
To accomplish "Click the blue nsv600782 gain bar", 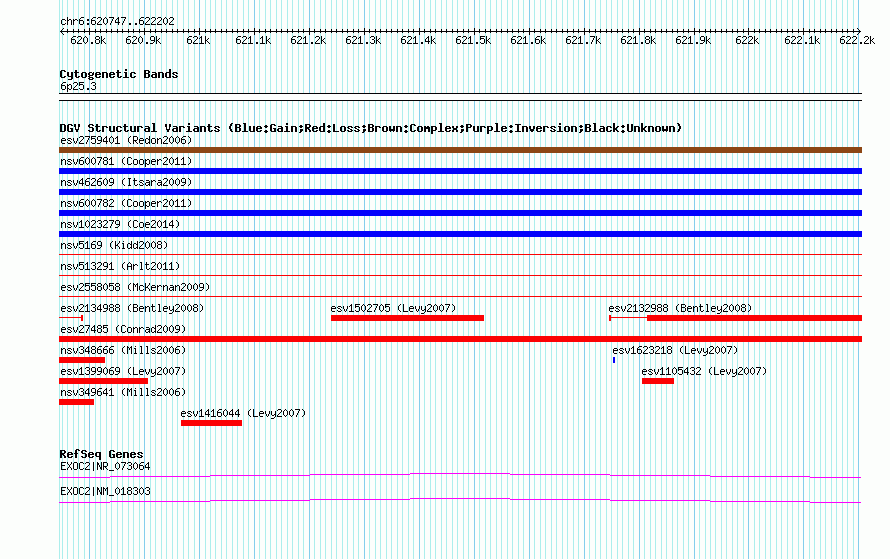I will [x=460, y=213].
